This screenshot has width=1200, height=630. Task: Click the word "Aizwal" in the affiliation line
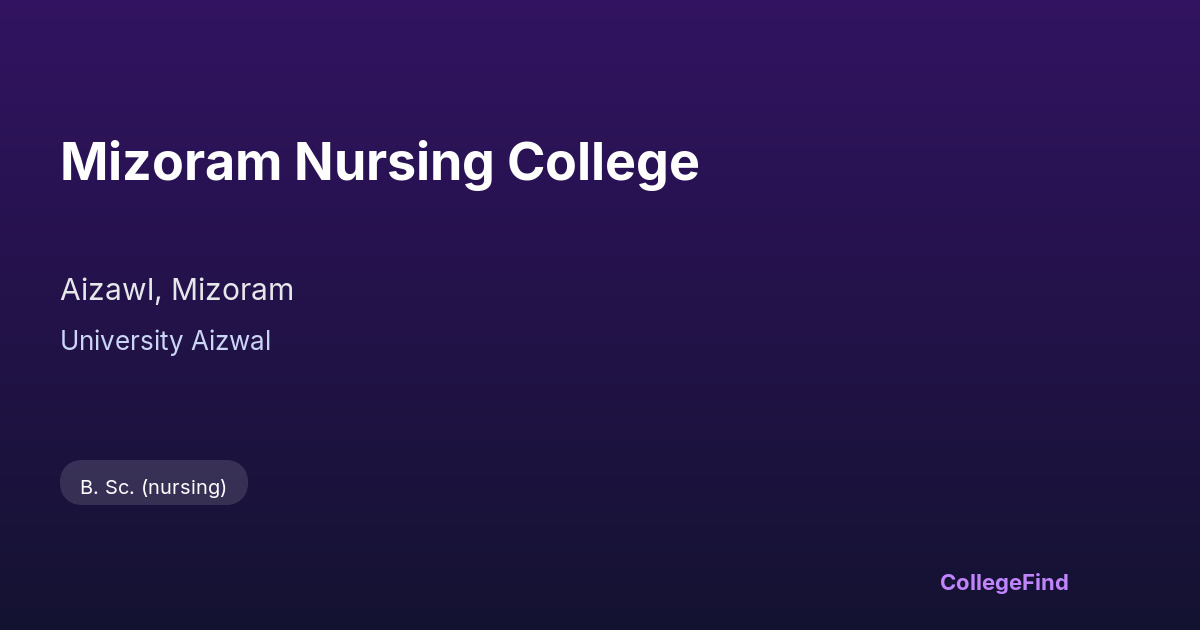click(231, 341)
